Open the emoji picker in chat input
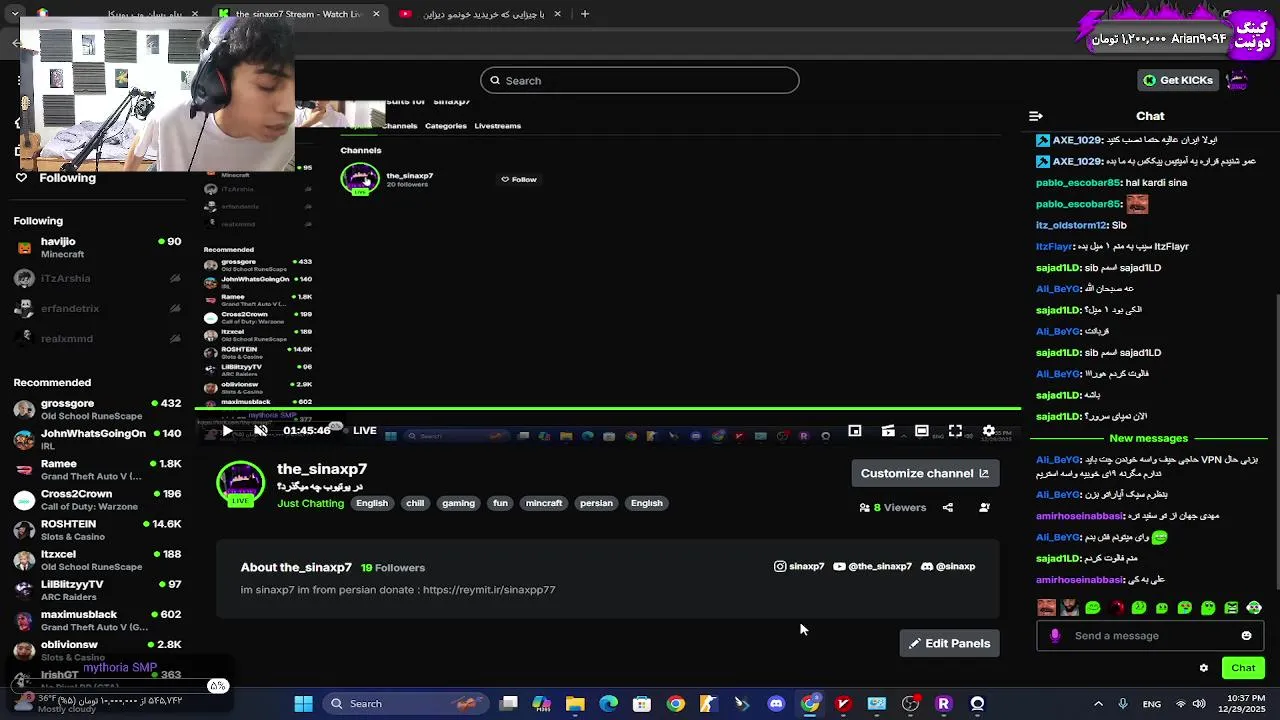 tap(1246, 636)
